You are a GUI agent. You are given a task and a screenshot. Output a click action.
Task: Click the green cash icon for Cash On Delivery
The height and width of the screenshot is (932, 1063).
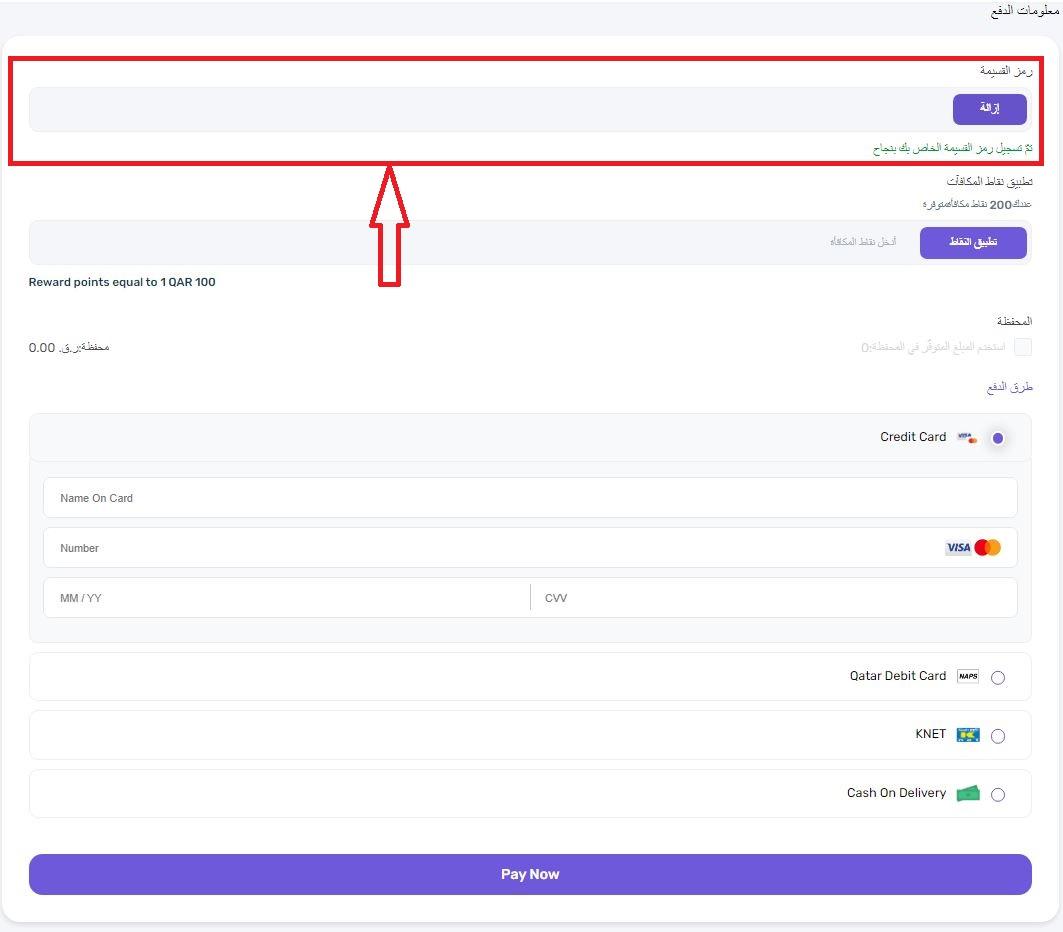click(x=968, y=793)
